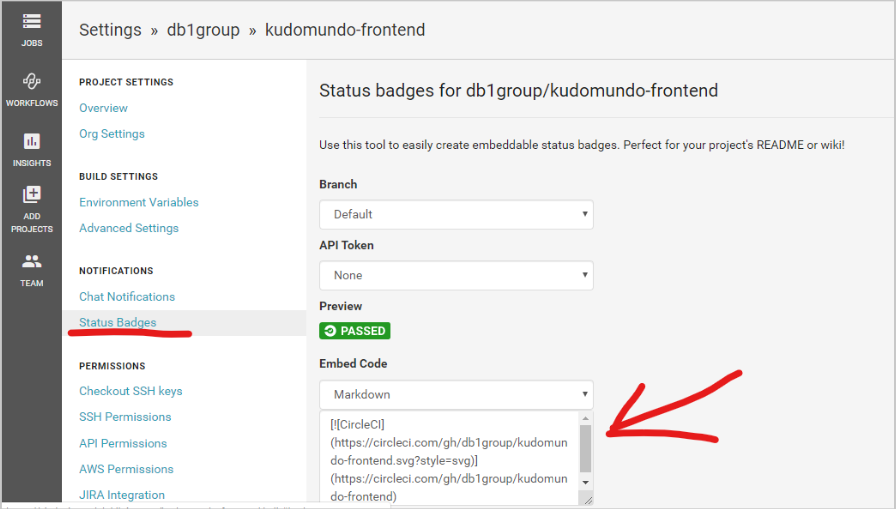Screen dimensions: 896x509
Task: Open the Jobs sidebar icon
Action: 31,30
